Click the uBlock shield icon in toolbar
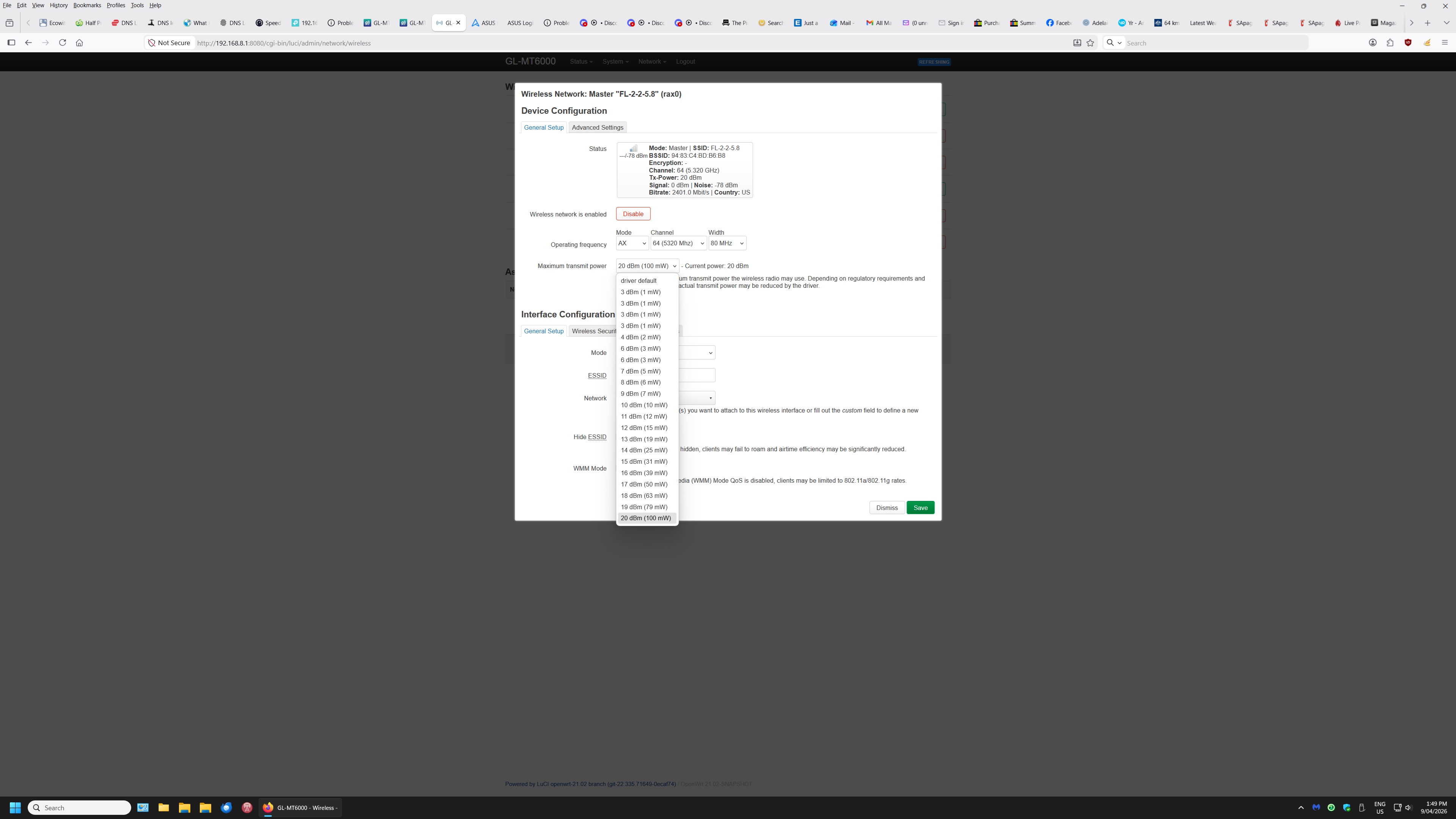1456x819 pixels. click(x=1408, y=43)
